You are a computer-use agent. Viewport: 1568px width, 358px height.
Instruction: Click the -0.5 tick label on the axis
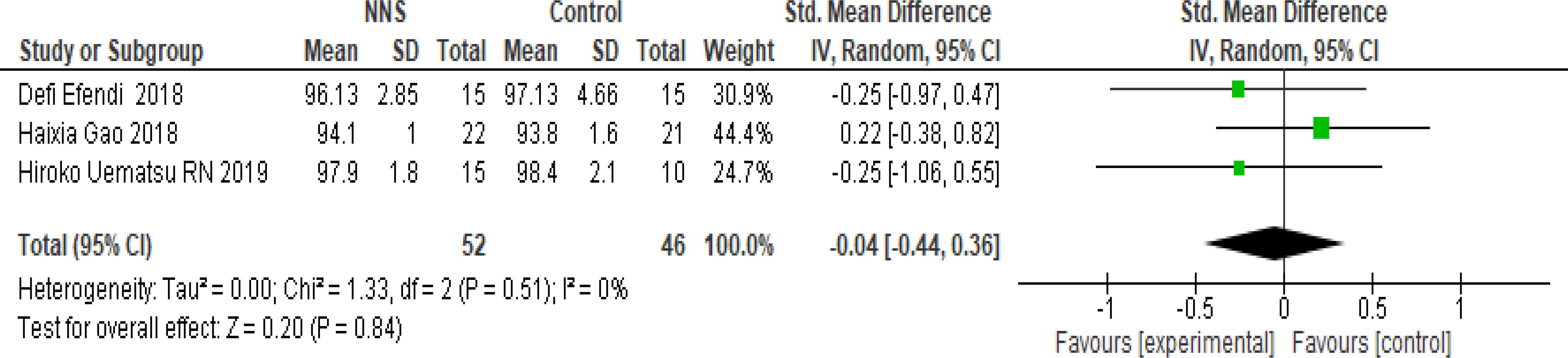click(x=1194, y=310)
